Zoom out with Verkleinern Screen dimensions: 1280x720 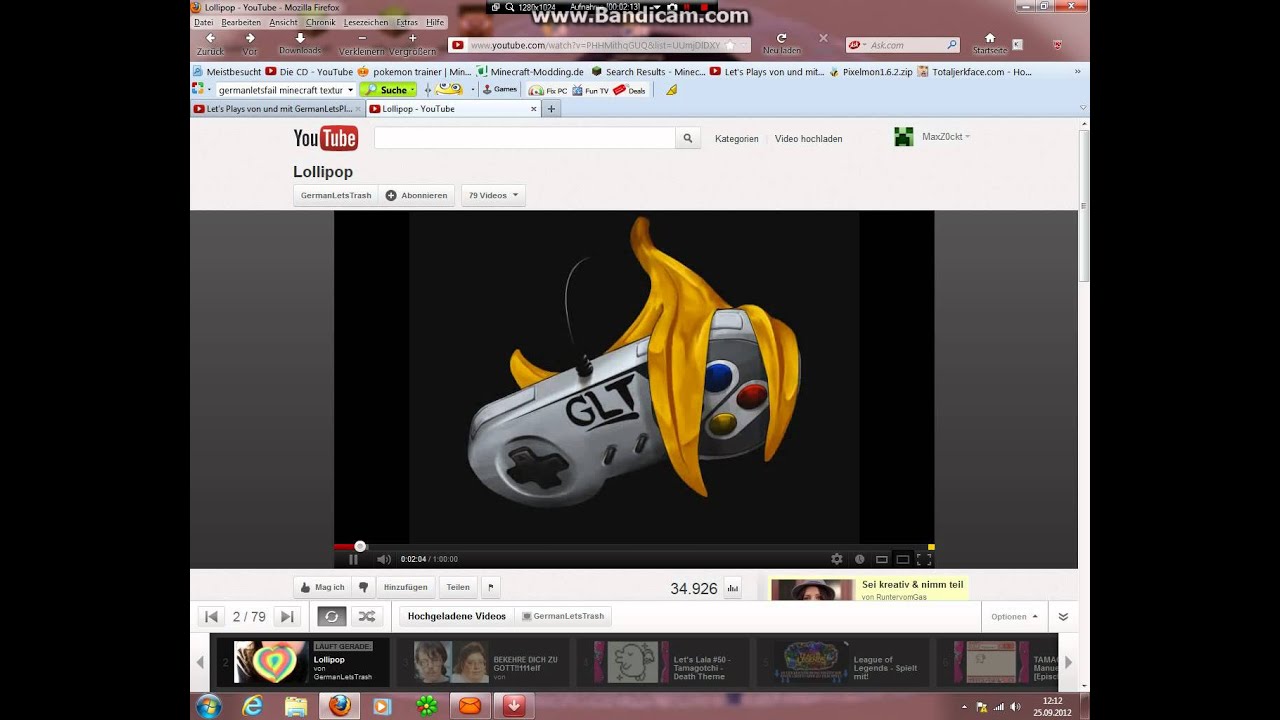361,43
